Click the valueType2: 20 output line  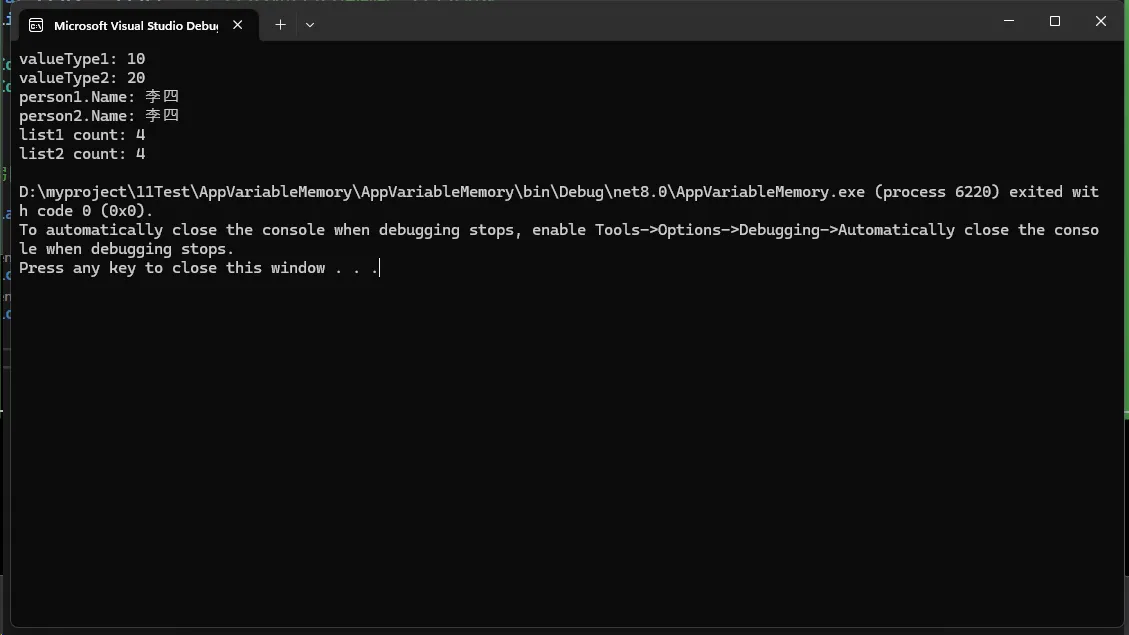click(x=82, y=78)
